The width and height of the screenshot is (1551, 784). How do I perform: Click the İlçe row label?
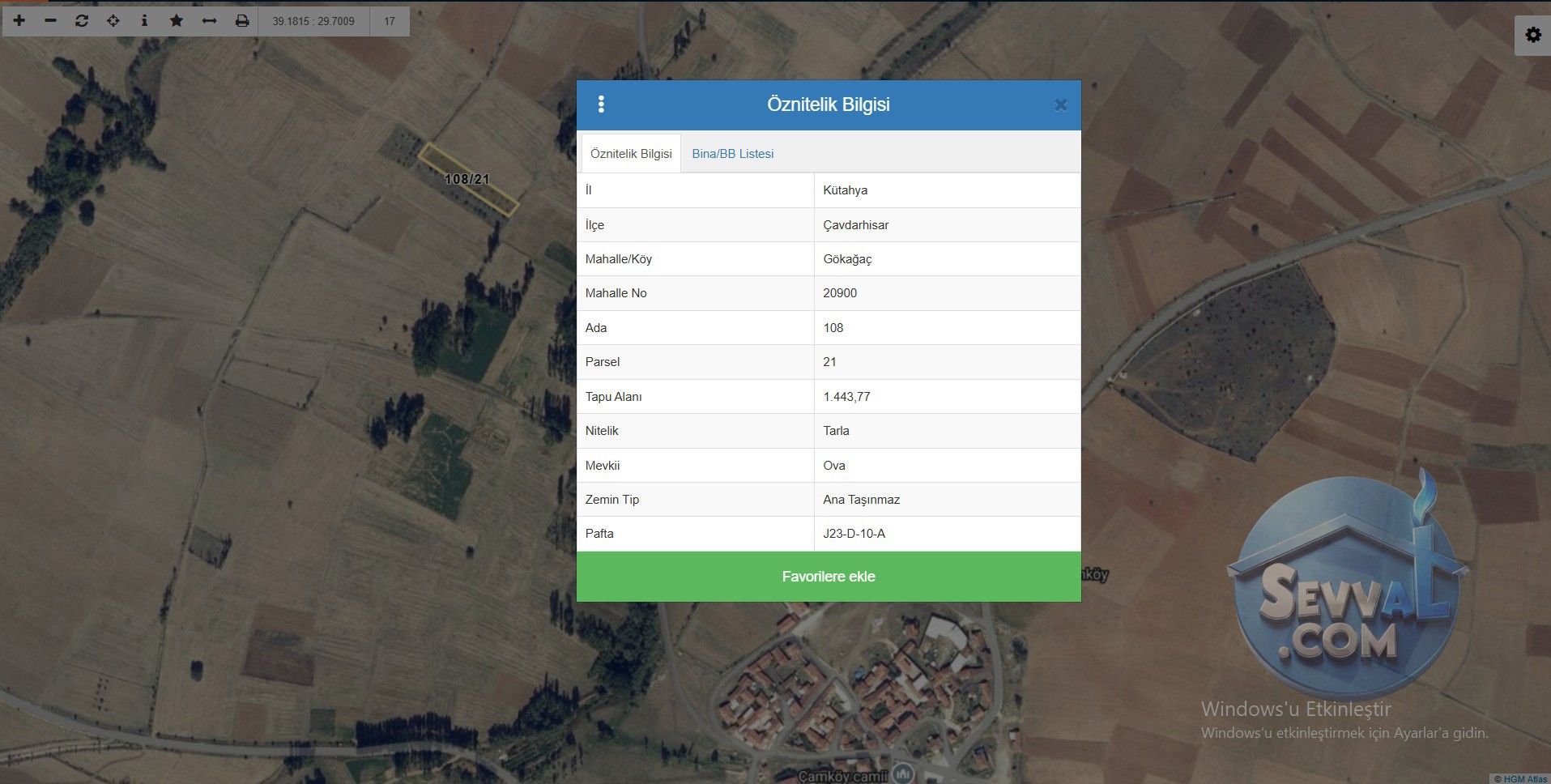[x=594, y=225]
